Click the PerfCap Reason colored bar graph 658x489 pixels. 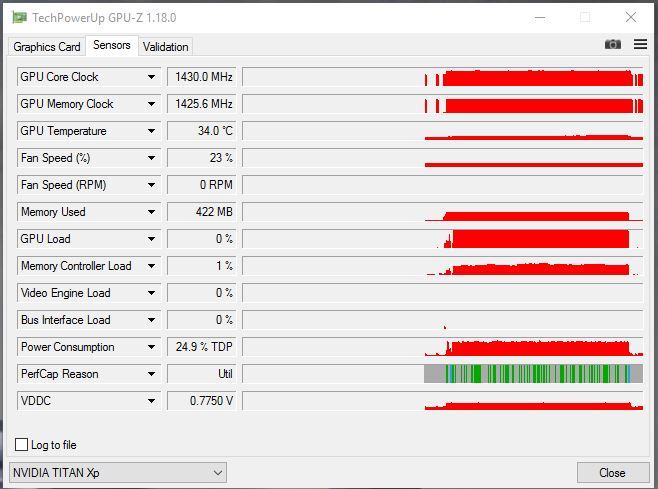[443, 374]
